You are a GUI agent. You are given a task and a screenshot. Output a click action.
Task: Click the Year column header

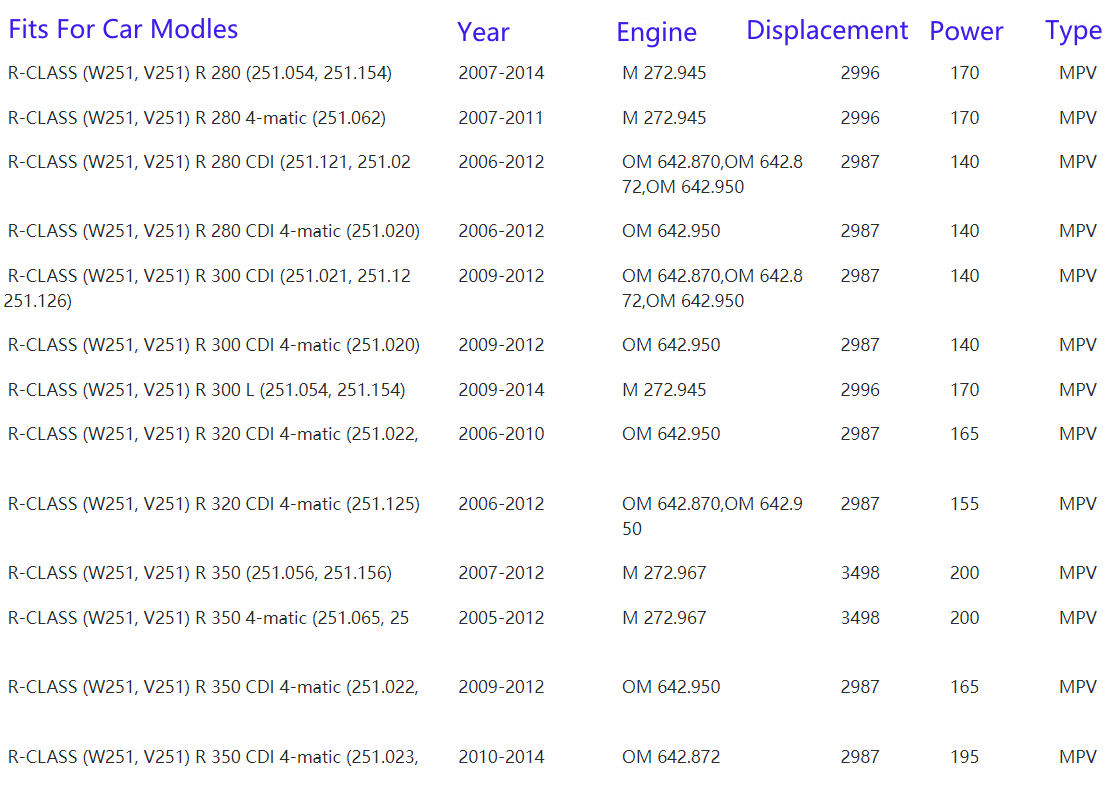[x=483, y=32]
